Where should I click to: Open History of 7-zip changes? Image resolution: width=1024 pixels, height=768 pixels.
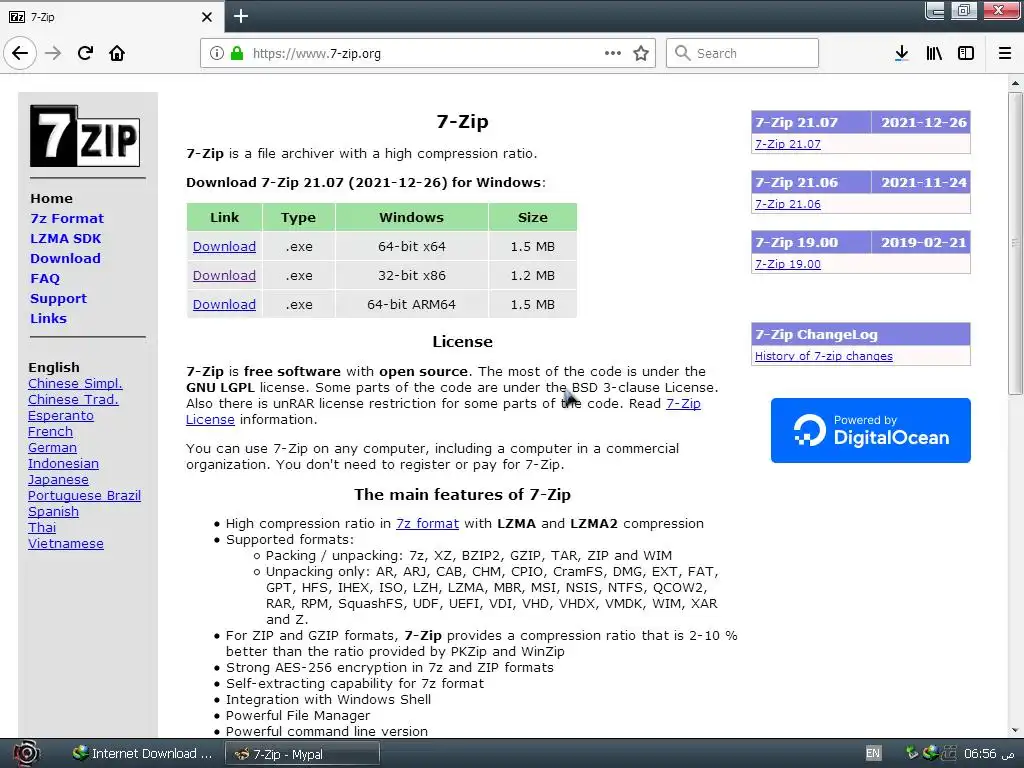point(824,356)
